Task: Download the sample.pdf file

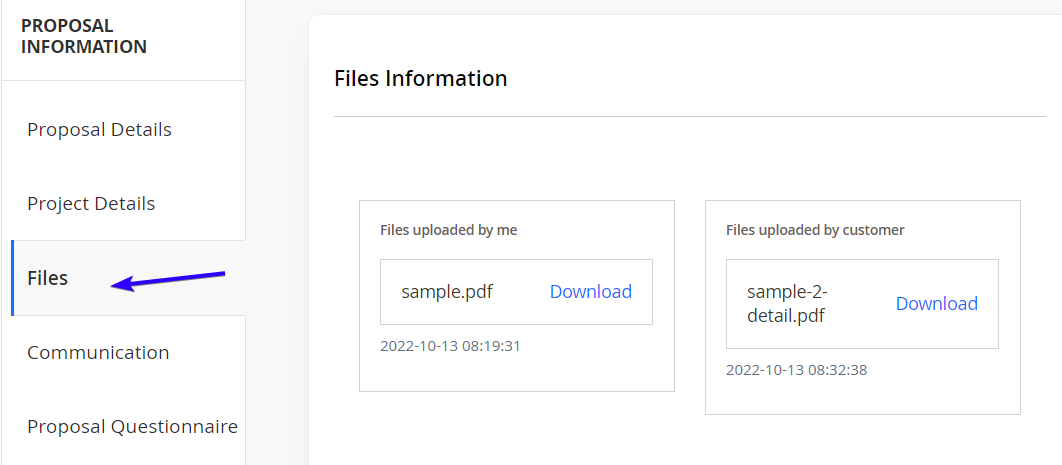Action: (x=591, y=292)
